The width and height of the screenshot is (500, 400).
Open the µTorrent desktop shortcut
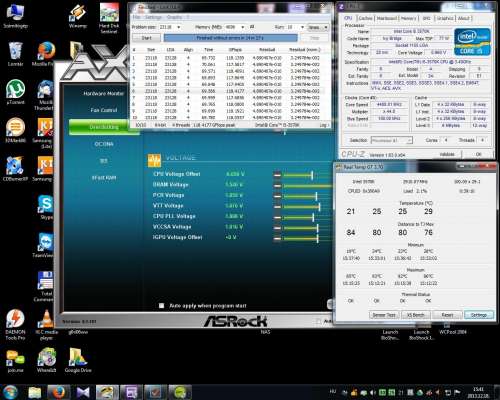click(15, 92)
